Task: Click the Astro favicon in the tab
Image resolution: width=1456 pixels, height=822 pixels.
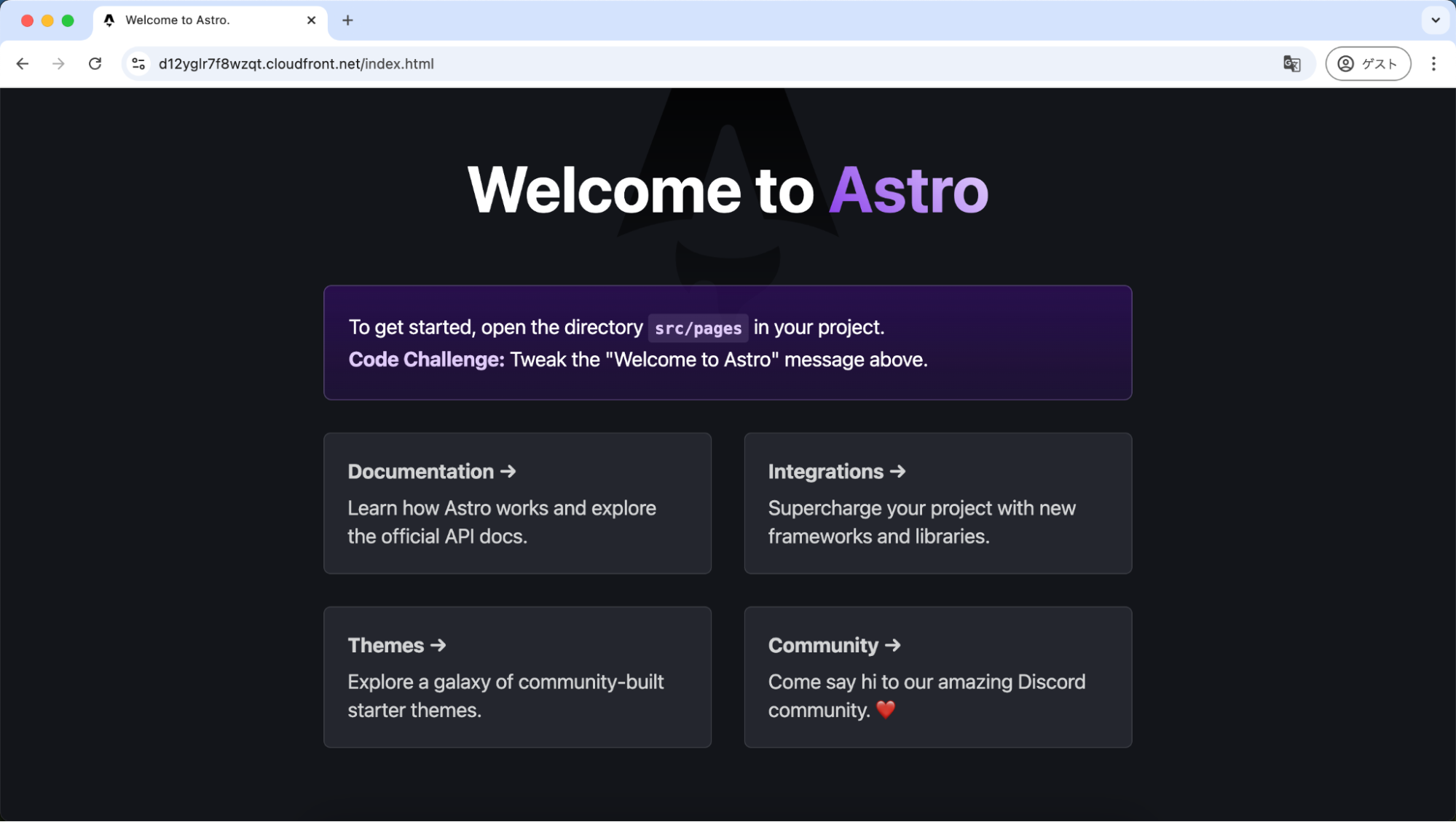Action: pyautogui.click(x=109, y=20)
